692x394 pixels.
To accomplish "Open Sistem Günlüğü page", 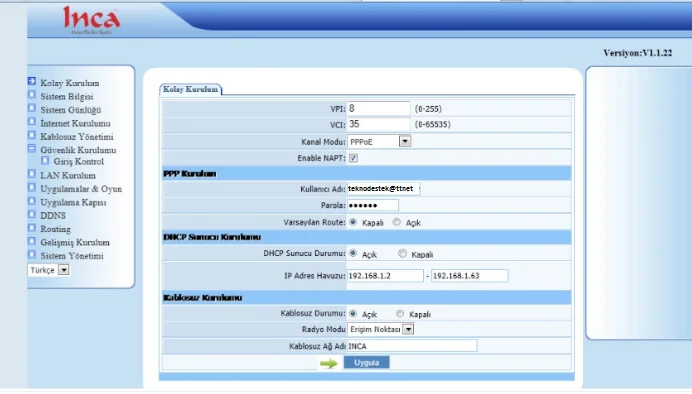I will [71, 110].
